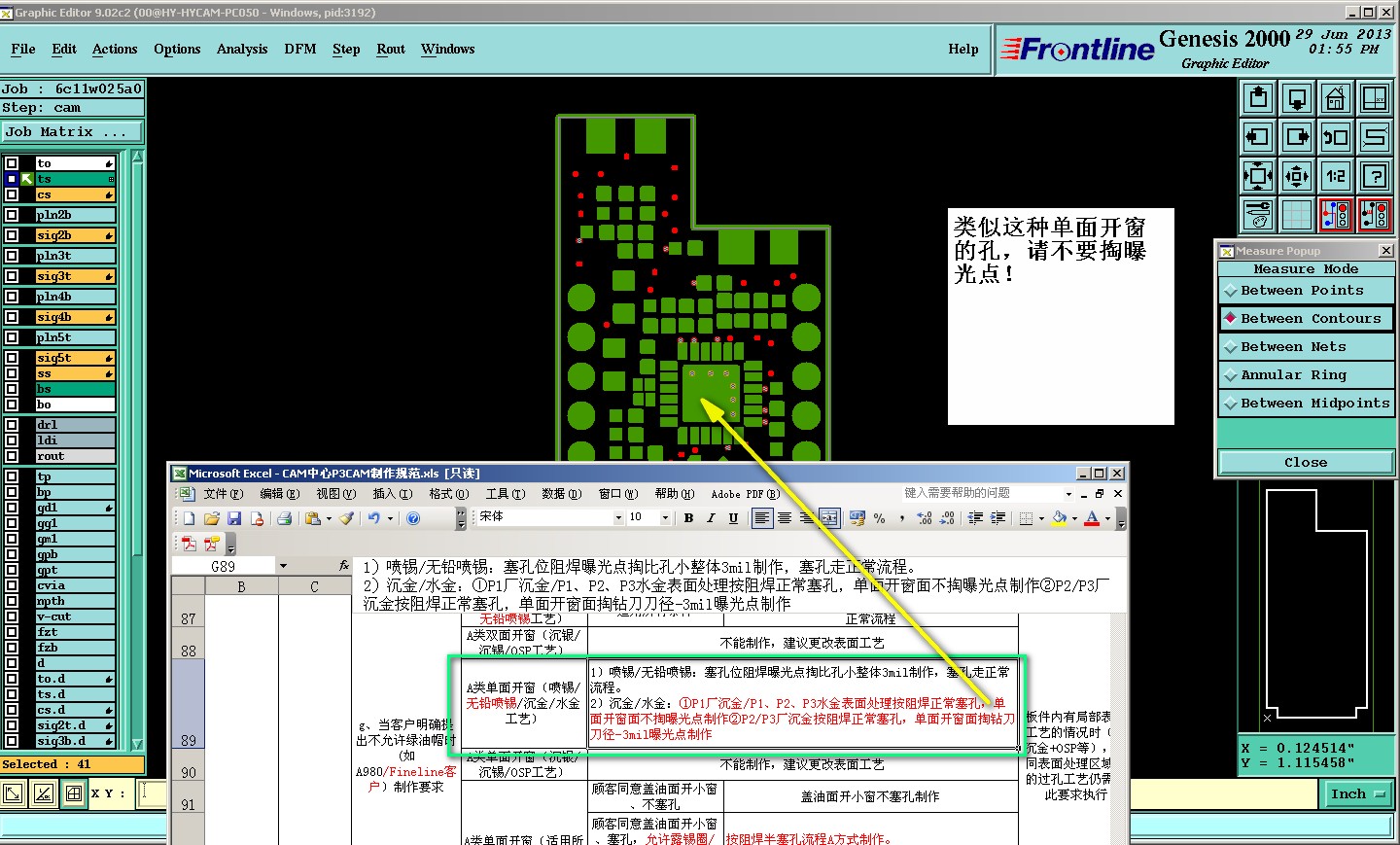Select Between Points measure mode
The image size is (1400, 845).
[x=1306, y=291]
